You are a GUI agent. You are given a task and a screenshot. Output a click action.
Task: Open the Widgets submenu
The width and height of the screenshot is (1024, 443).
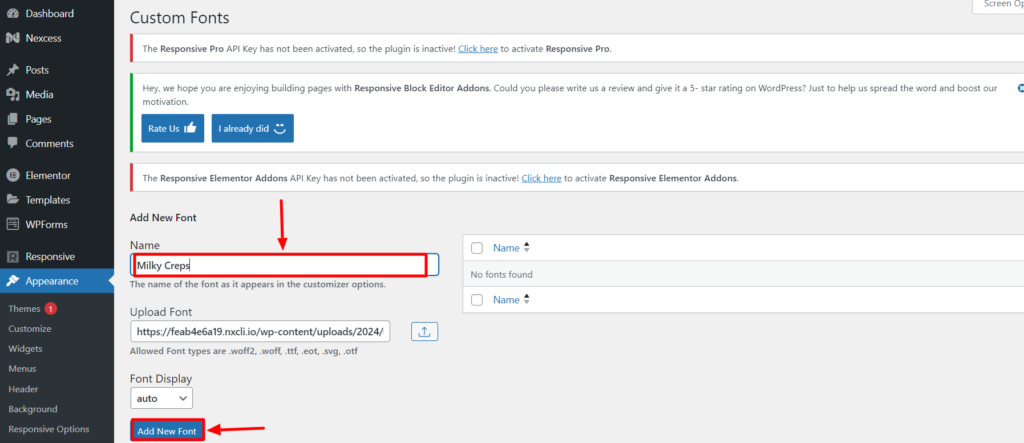coord(25,348)
